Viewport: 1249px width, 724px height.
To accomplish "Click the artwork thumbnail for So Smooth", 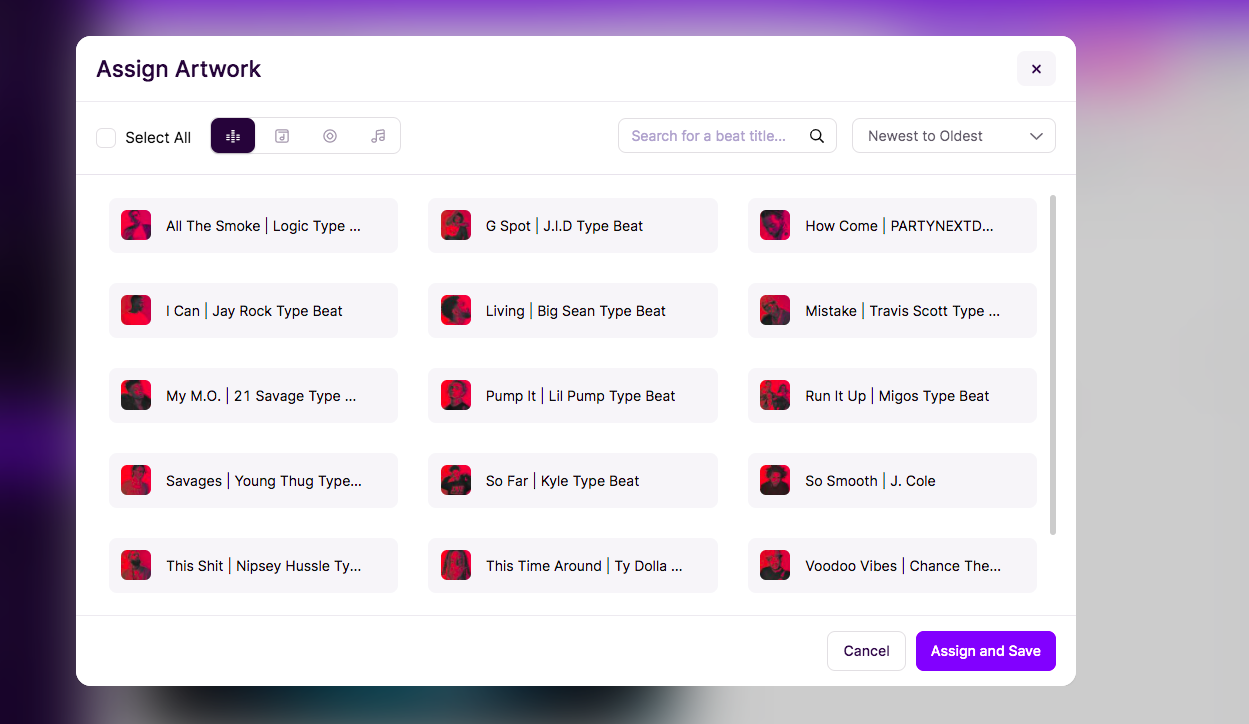I will pyautogui.click(x=775, y=481).
